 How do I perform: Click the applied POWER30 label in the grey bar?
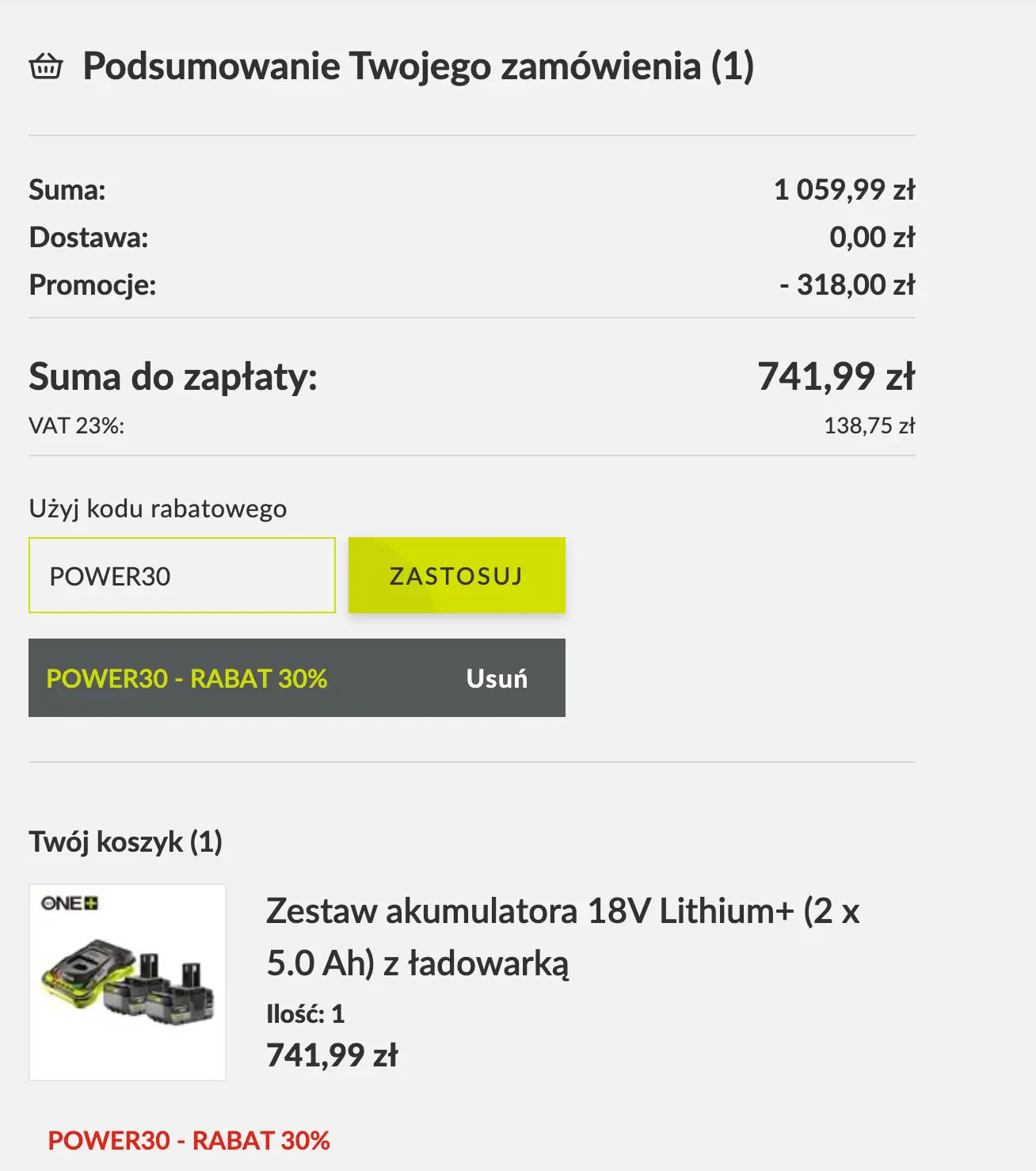(187, 678)
